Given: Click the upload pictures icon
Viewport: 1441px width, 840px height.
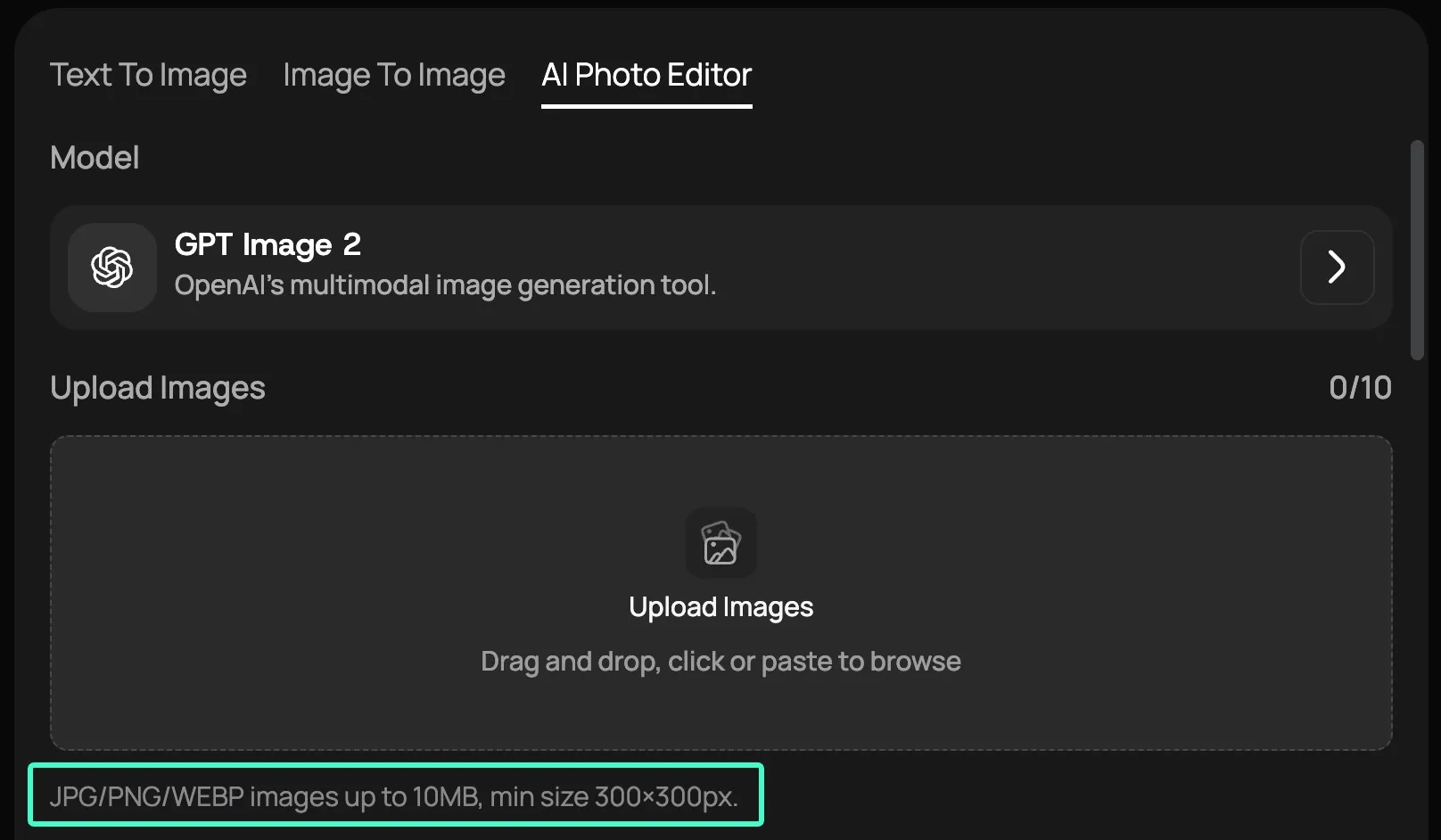Looking at the screenshot, I should click(720, 543).
